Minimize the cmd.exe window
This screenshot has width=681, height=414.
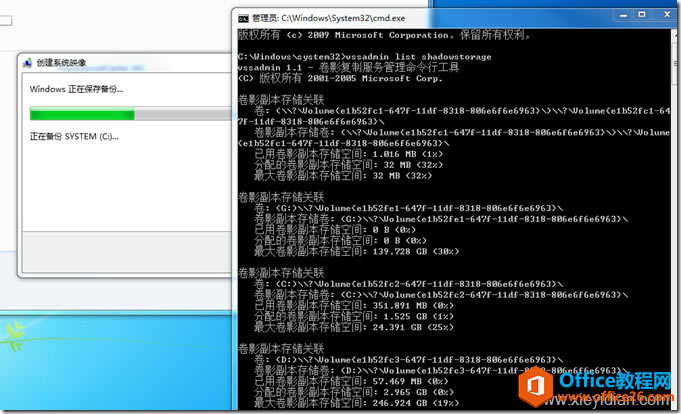tap(624, 15)
